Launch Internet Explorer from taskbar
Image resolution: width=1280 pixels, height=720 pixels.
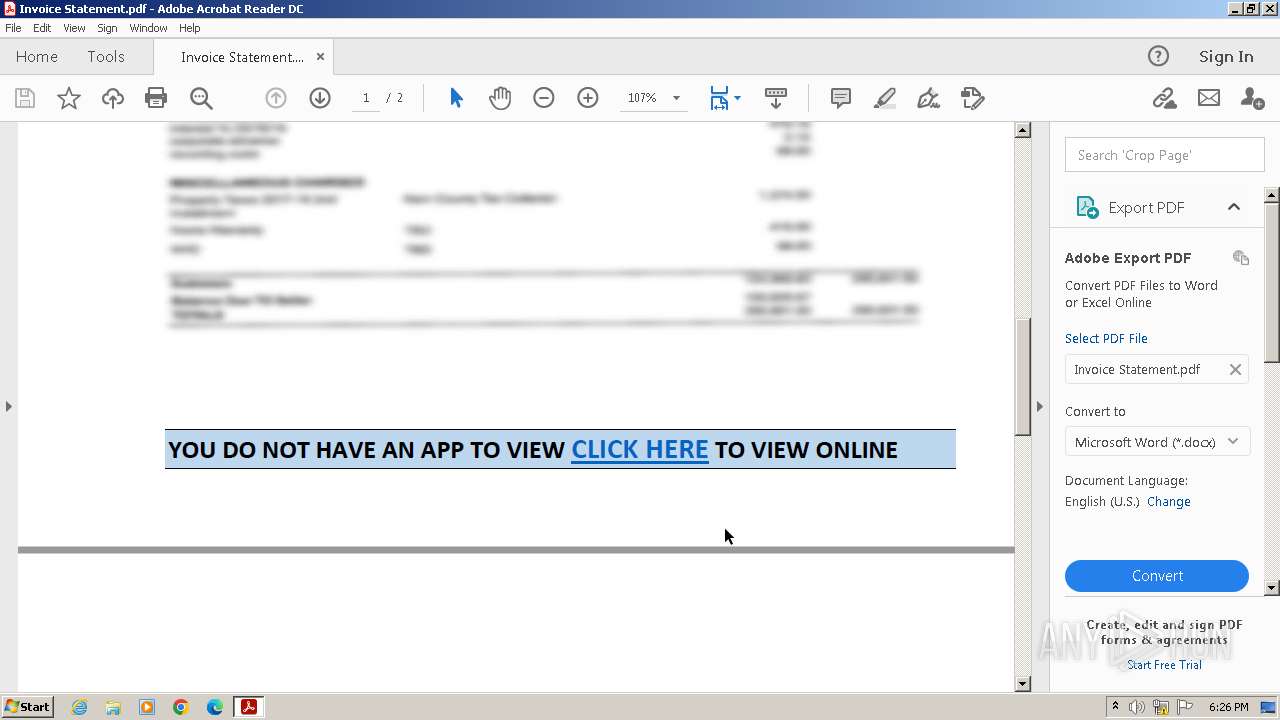(x=79, y=707)
